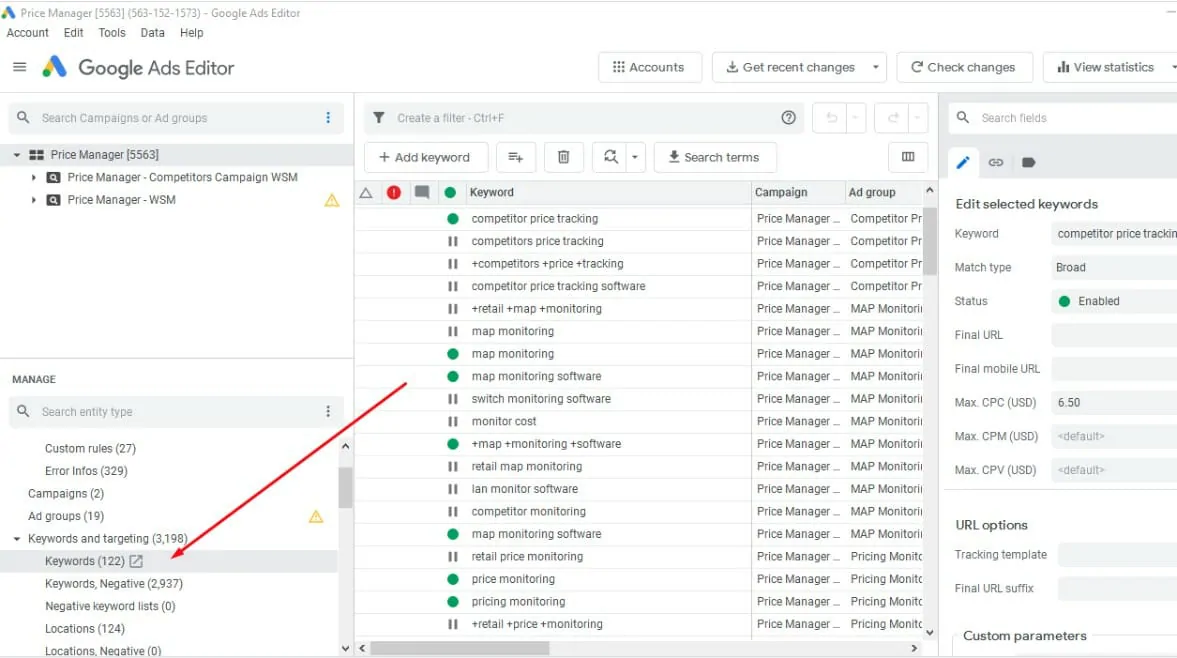
Task: Click the Accounts button
Action: (x=649, y=67)
